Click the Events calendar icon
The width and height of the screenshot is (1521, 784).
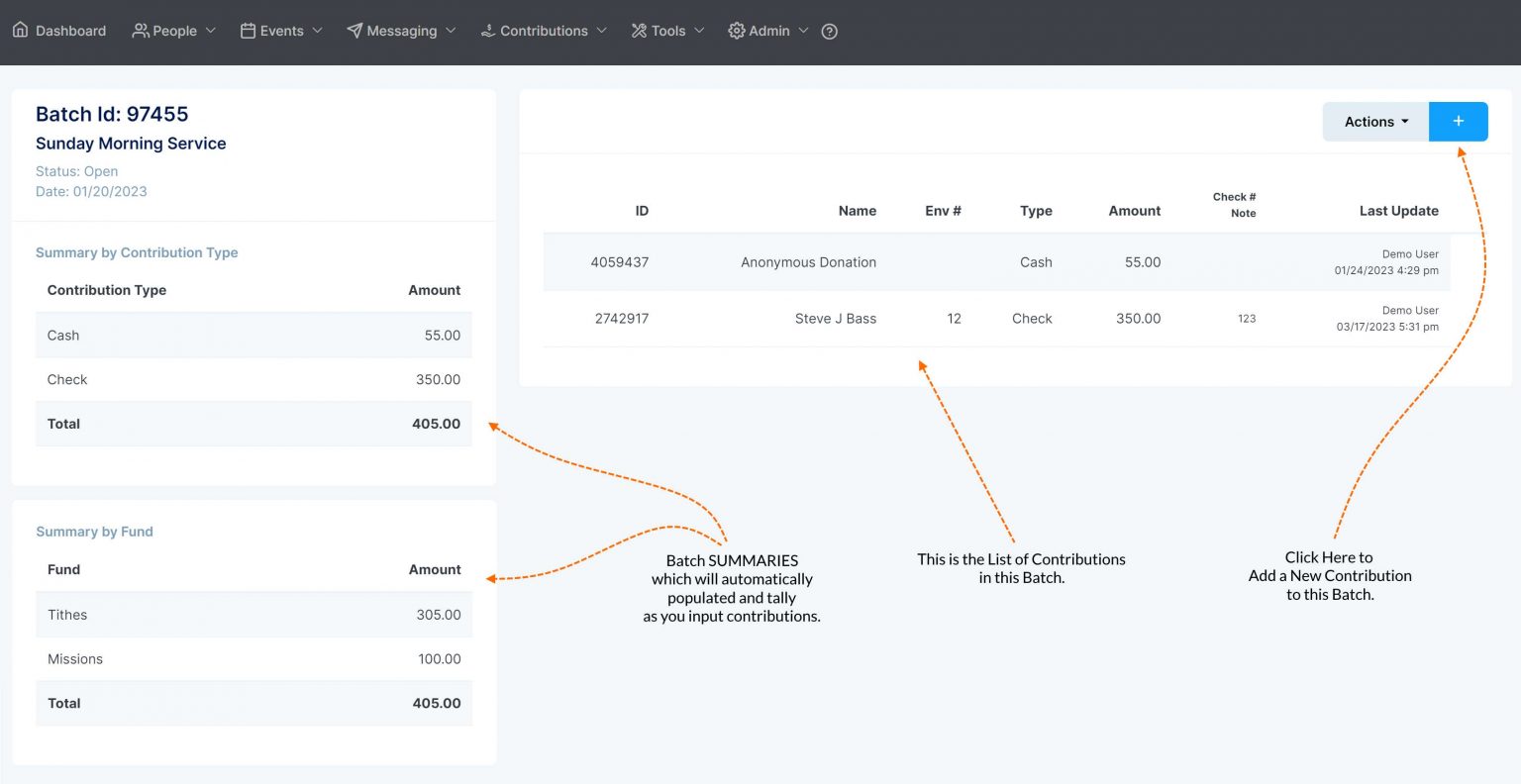(248, 31)
